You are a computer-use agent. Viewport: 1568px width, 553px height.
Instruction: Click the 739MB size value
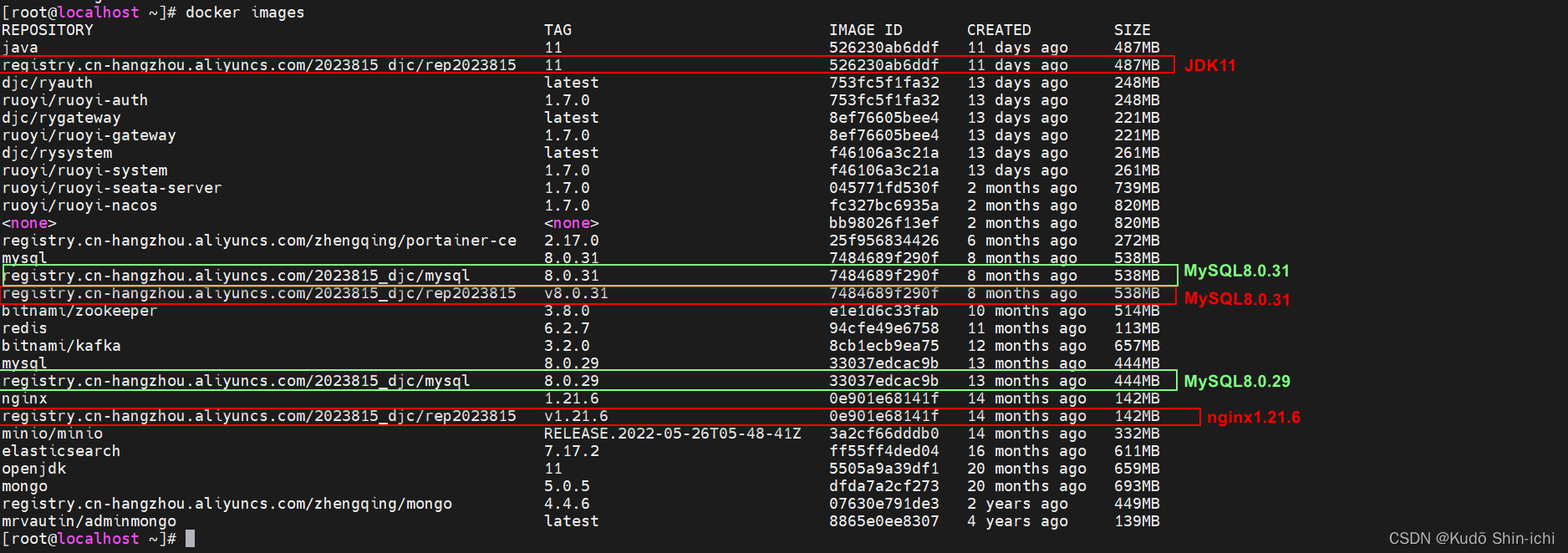click(x=1137, y=188)
